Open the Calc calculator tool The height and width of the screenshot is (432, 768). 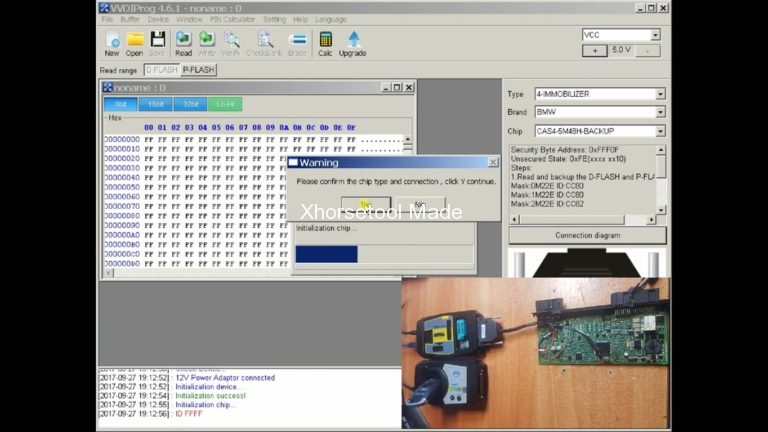point(325,42)
